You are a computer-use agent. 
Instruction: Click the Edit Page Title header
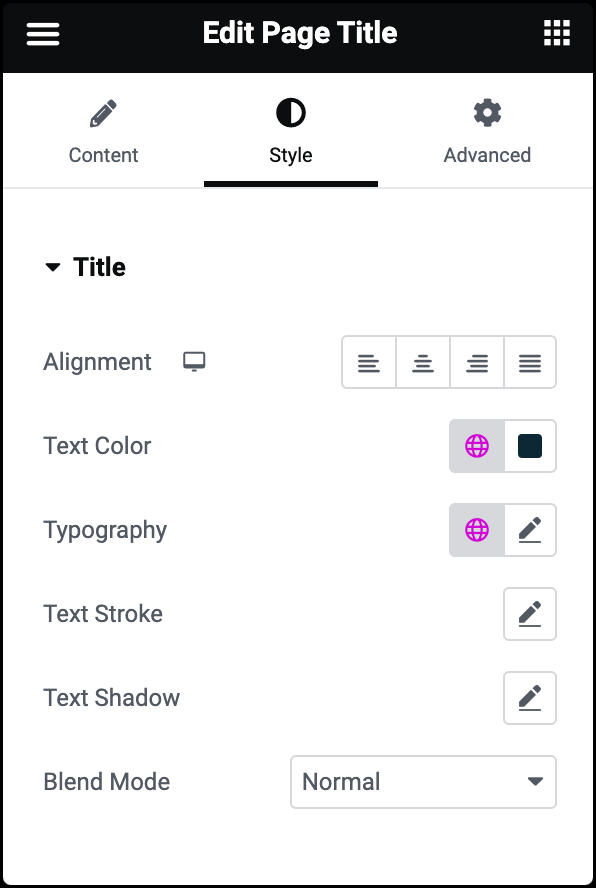tap(300, 33)
